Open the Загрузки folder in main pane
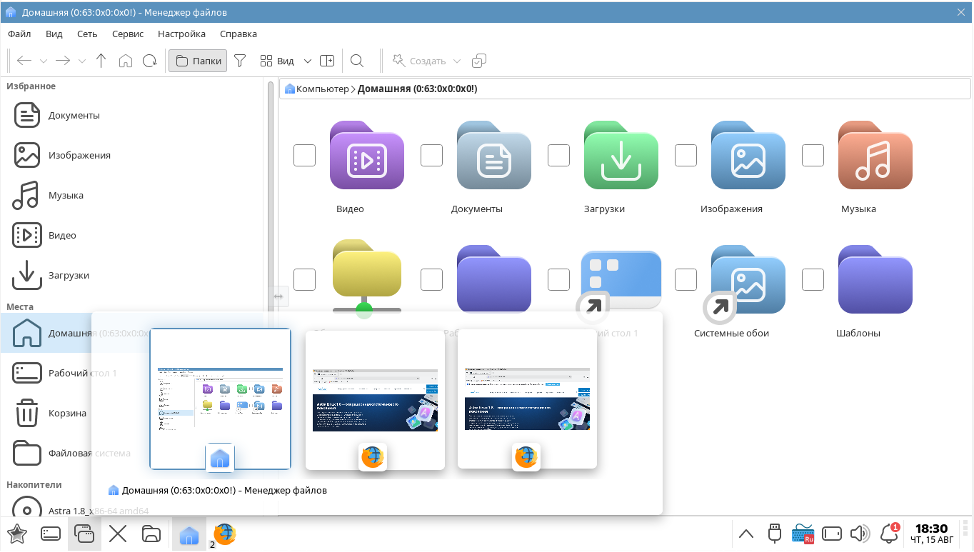Viewport: 974px width, 552px height. pyautogui.click(x=620, y=156)
